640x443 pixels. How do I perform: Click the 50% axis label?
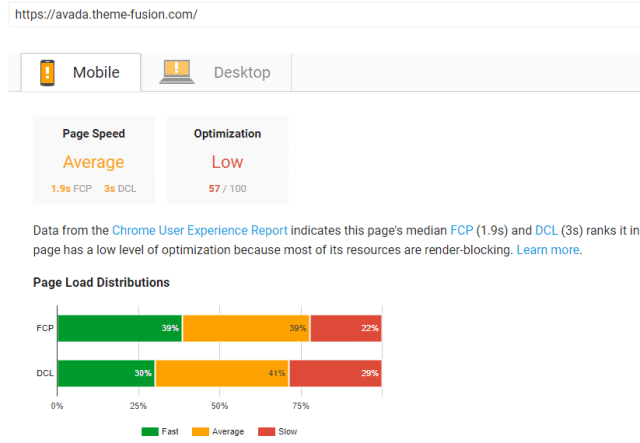tap(220, 406)
